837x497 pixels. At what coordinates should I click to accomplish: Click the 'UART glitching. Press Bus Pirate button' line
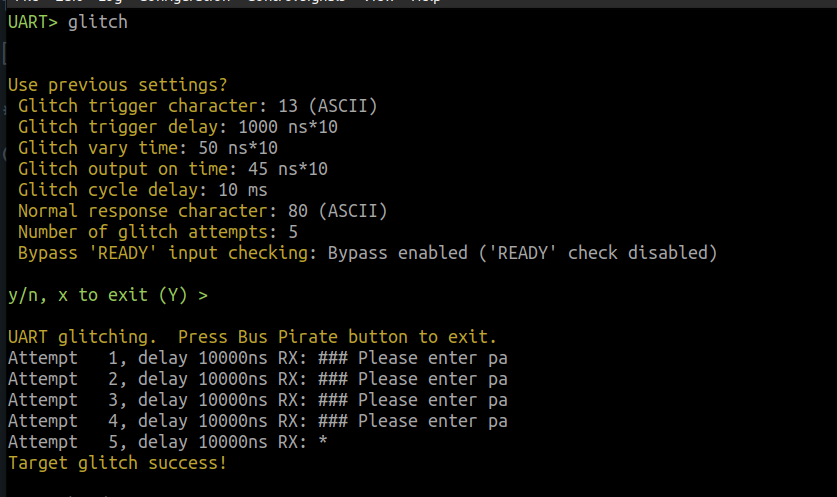252,337
